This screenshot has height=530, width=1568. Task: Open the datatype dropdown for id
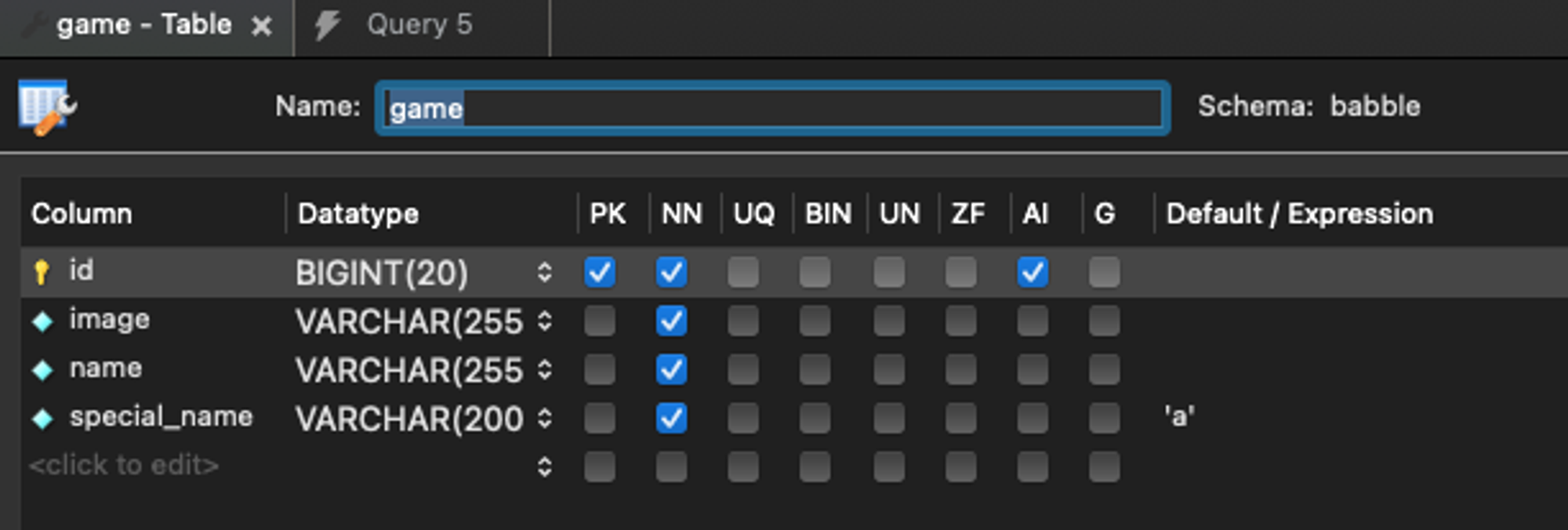coord(545,272)
